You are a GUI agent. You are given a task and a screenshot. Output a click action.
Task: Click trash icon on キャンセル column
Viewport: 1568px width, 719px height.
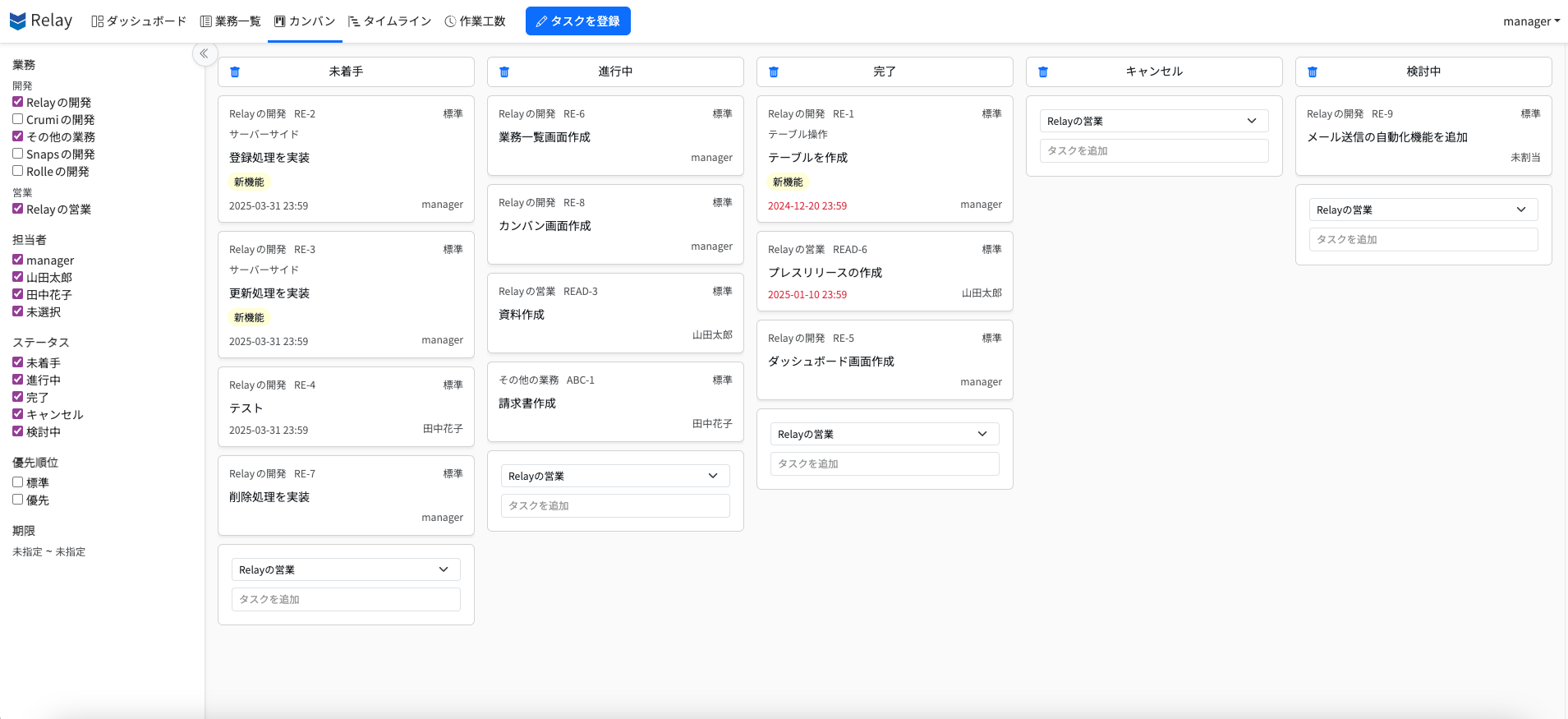[x=1043, y=72]
